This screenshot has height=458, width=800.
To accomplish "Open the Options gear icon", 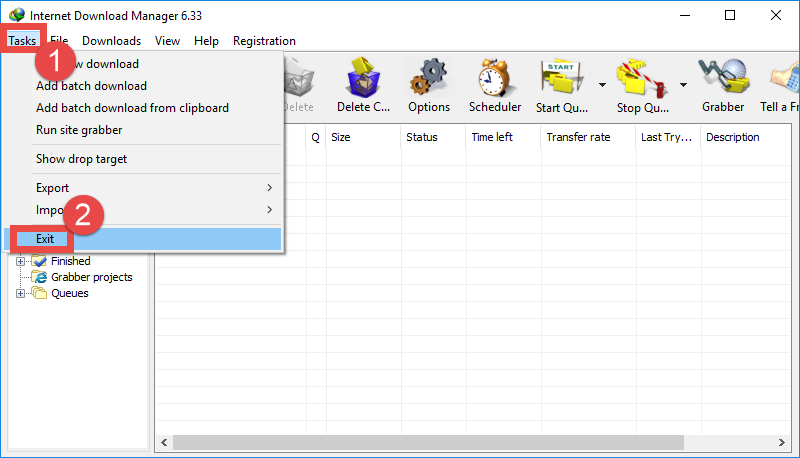I will (429, 77).
